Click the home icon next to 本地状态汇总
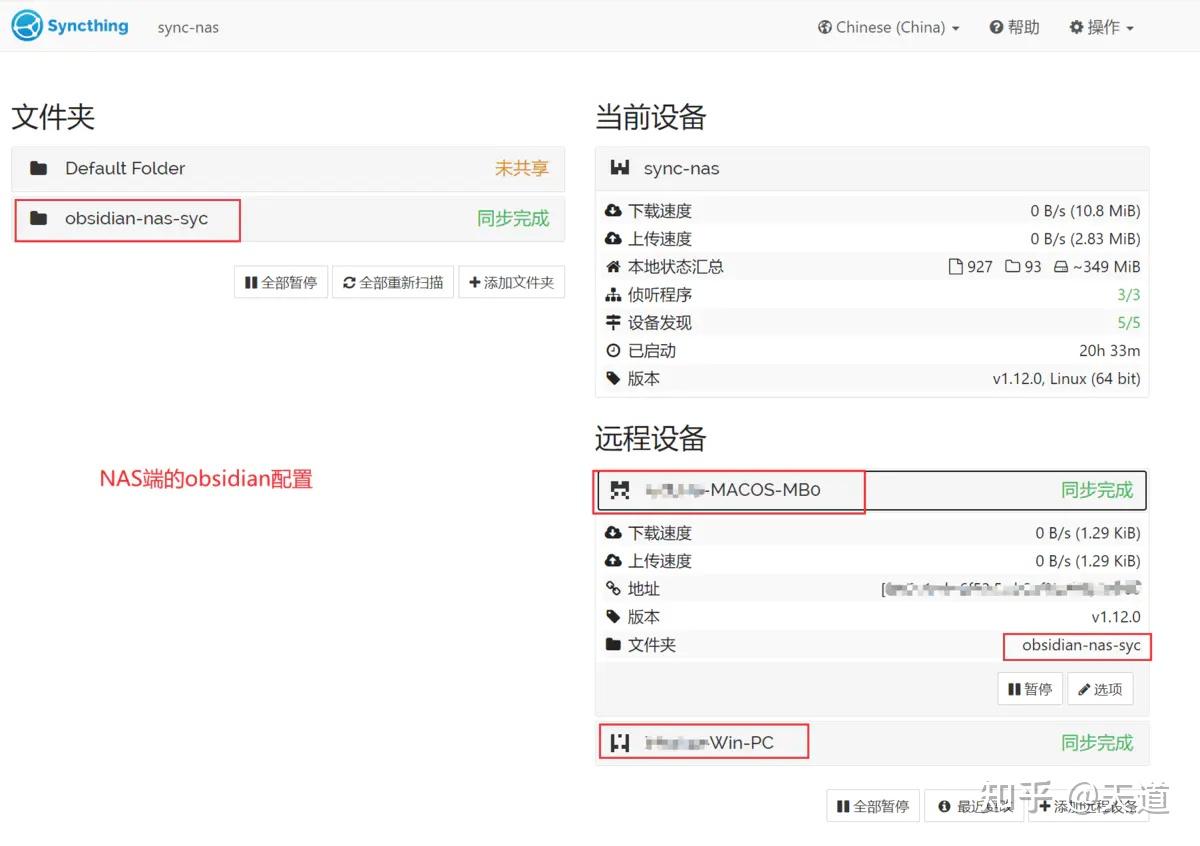 [613, 266]
